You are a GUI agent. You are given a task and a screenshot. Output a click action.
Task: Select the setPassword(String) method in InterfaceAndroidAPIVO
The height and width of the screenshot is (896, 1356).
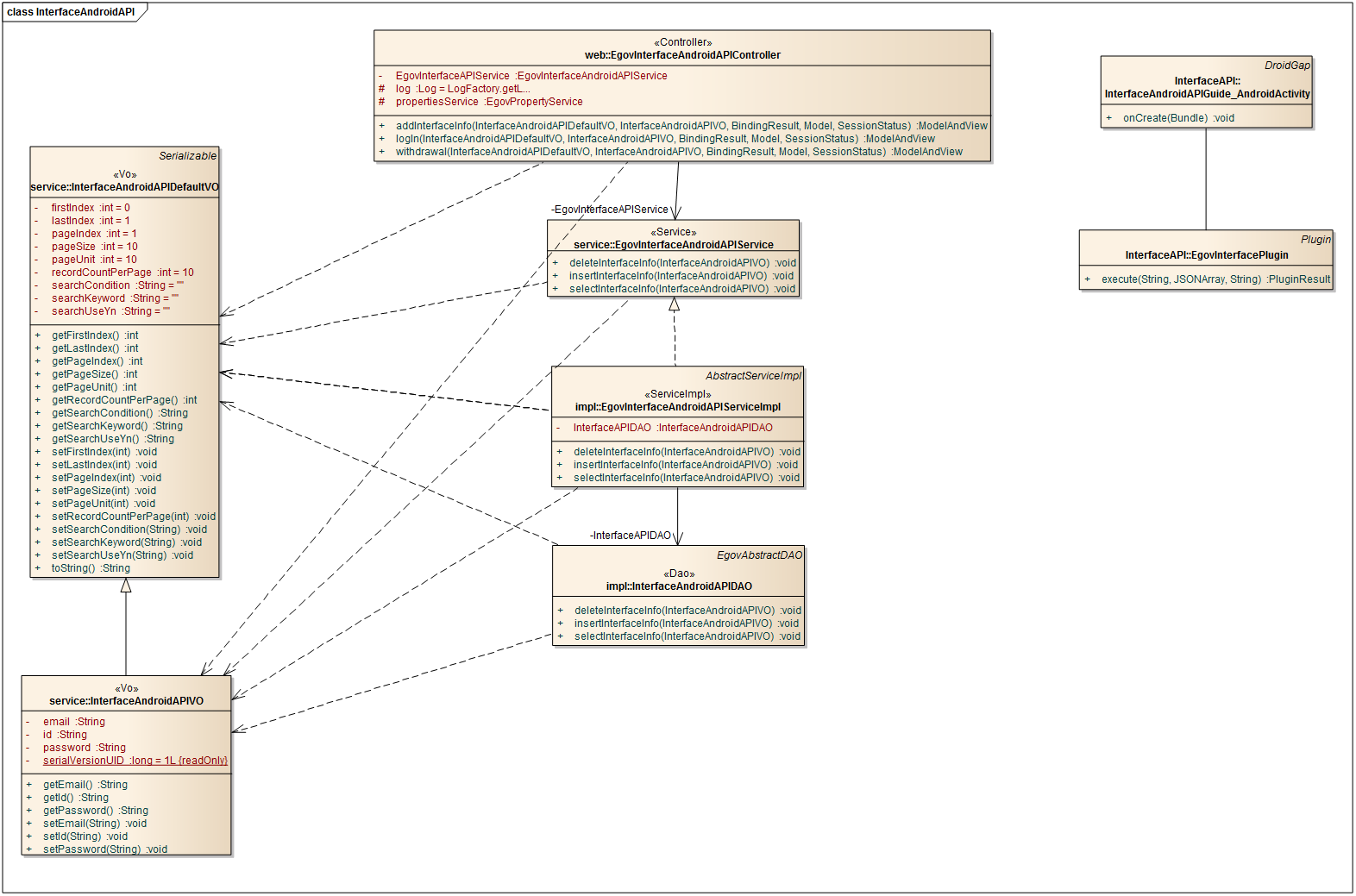(x=105, y=849)
